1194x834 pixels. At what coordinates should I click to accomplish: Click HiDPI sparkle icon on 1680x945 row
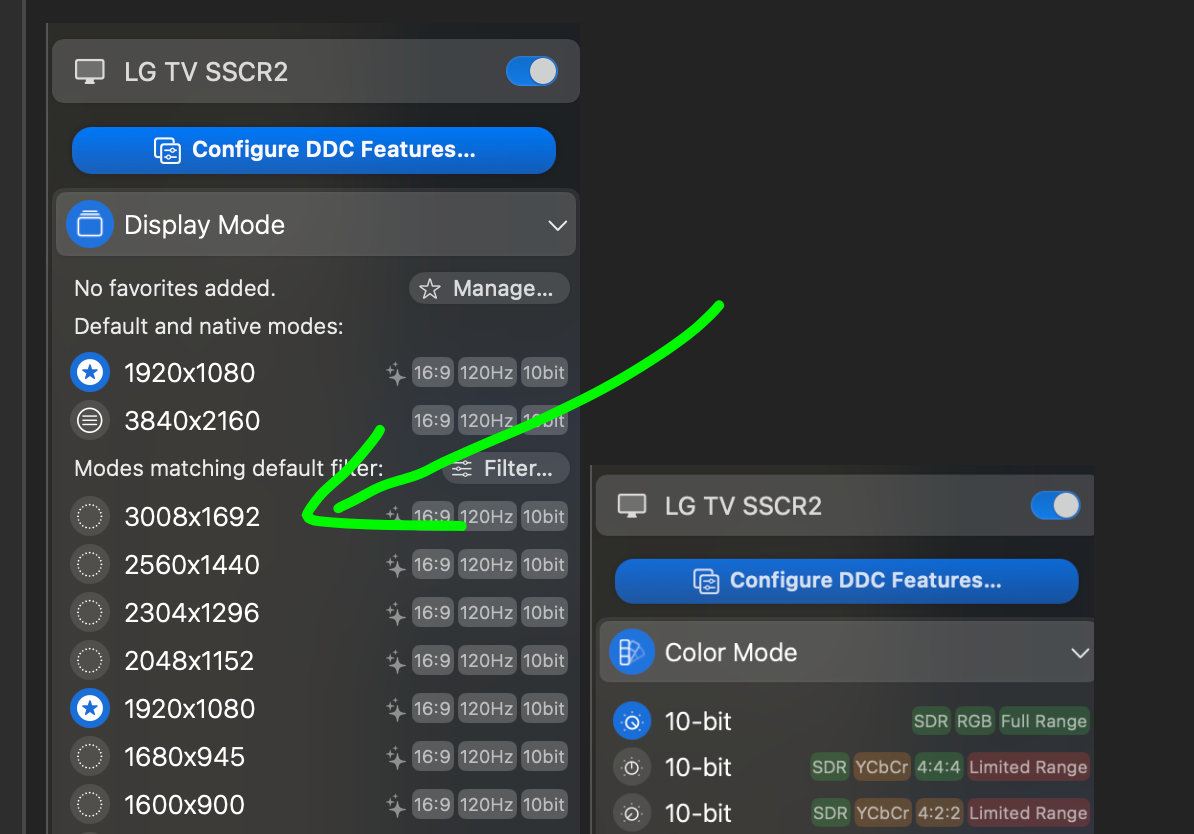click(395, 757)
